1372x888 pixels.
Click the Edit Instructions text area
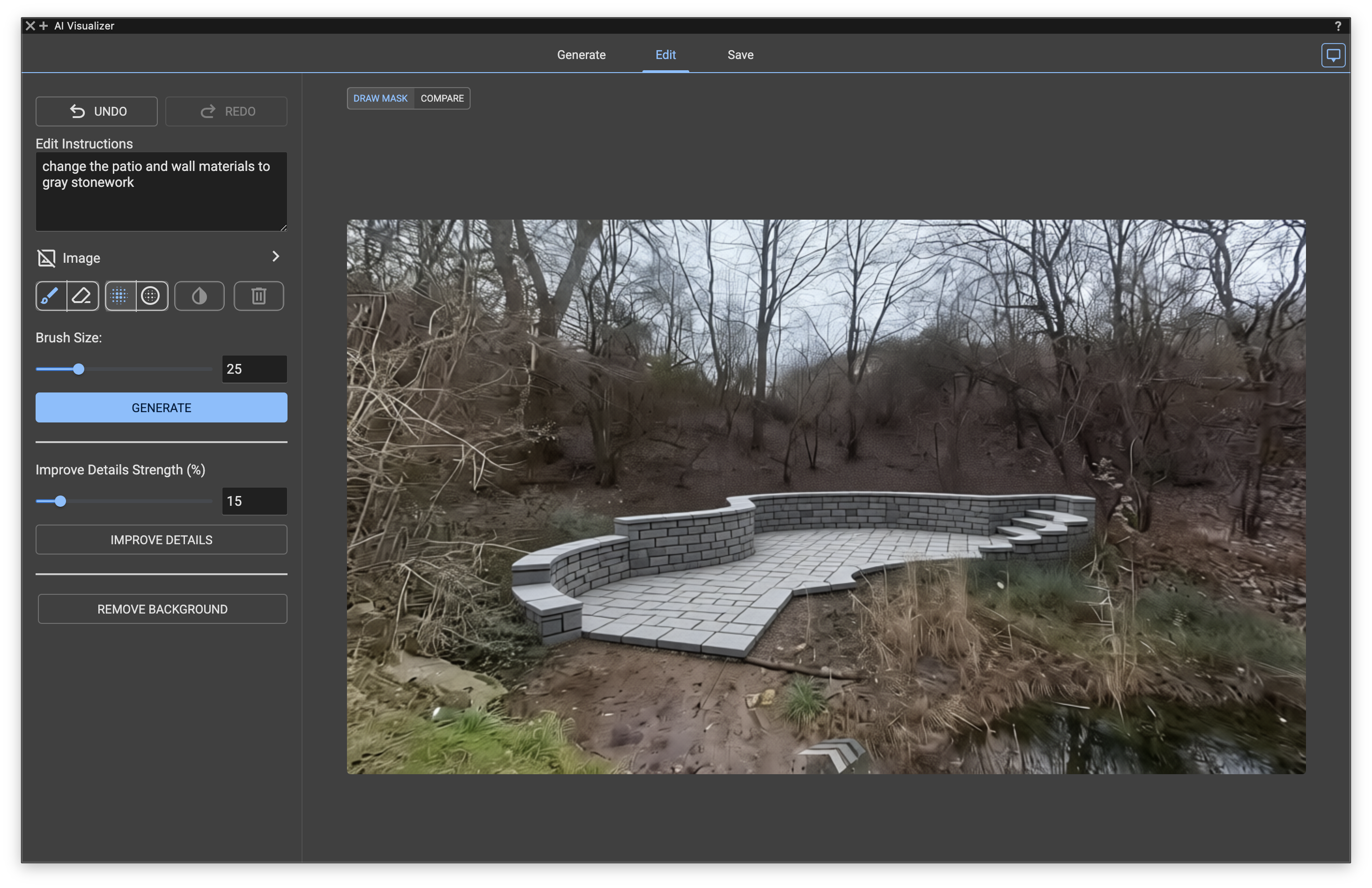pos(161,192)
